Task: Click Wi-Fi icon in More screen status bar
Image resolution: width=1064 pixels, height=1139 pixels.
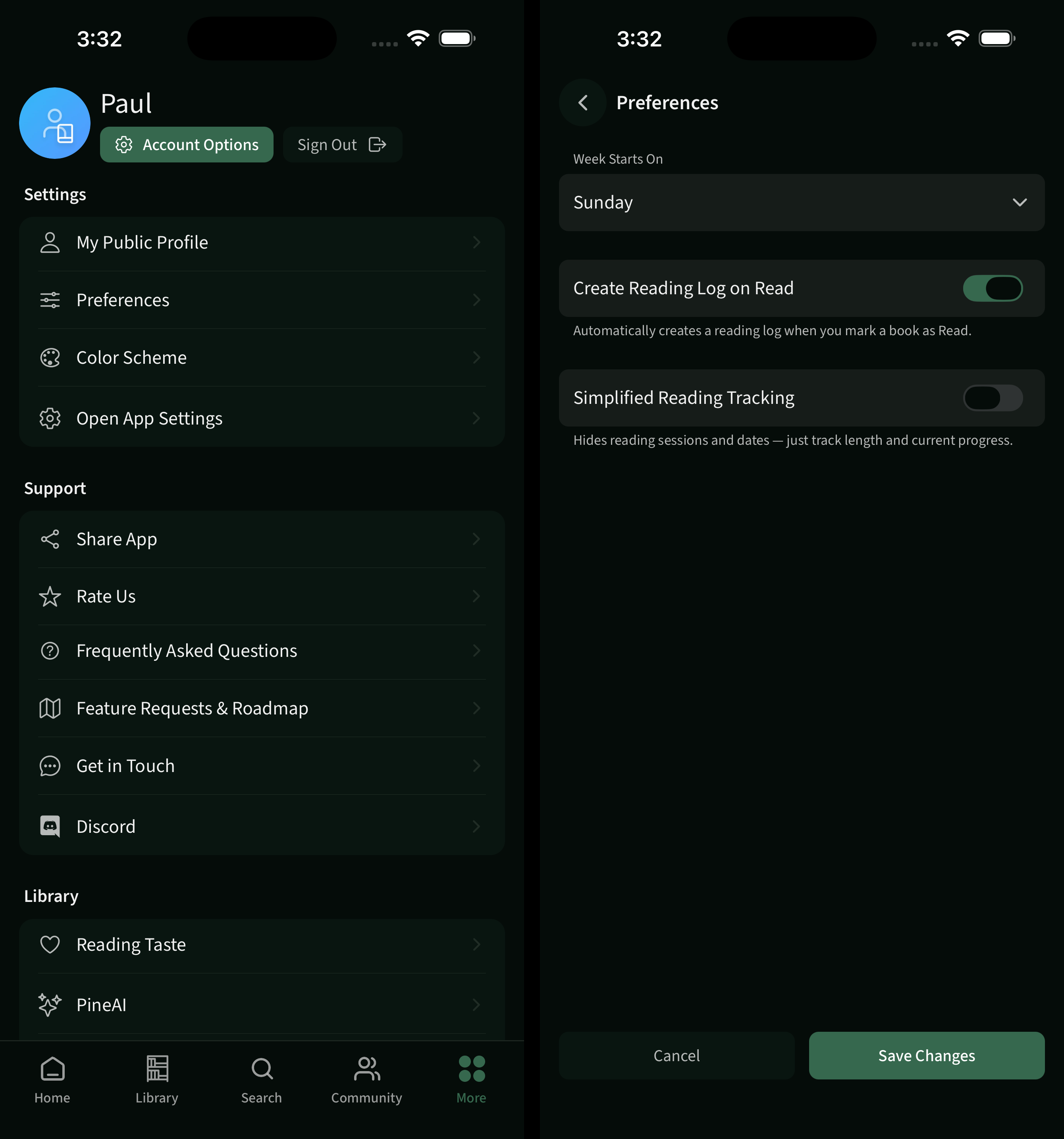Action: pyautogui.click(x=418, y=39)
